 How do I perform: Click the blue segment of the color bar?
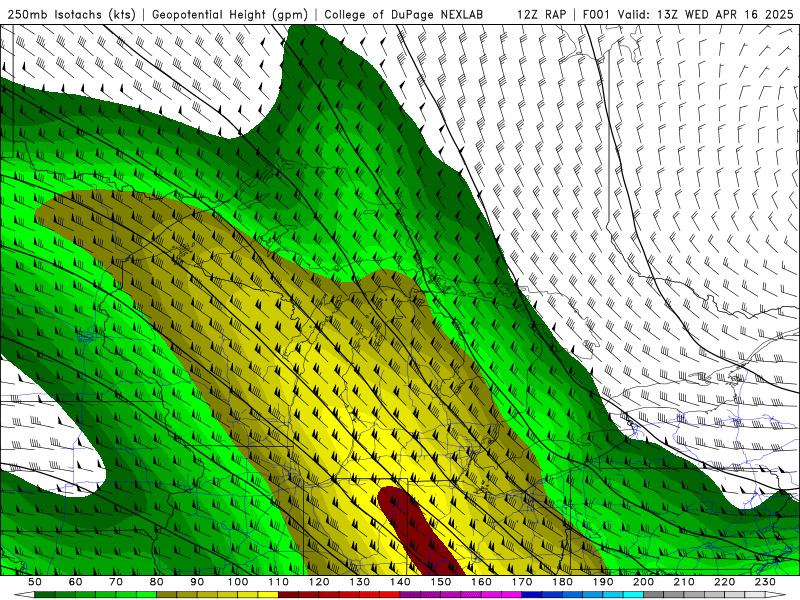point(582,595)
